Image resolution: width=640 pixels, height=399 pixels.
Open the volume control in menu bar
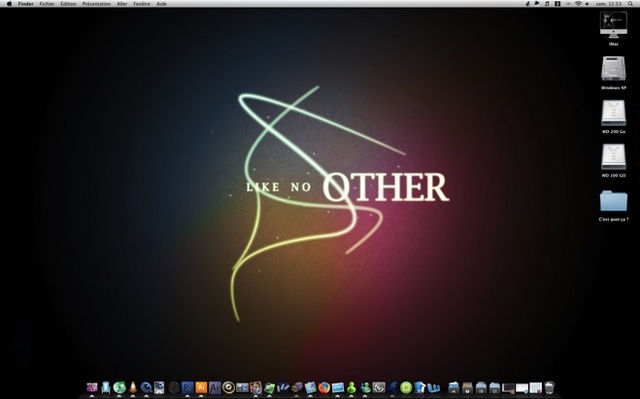[587, 4]
